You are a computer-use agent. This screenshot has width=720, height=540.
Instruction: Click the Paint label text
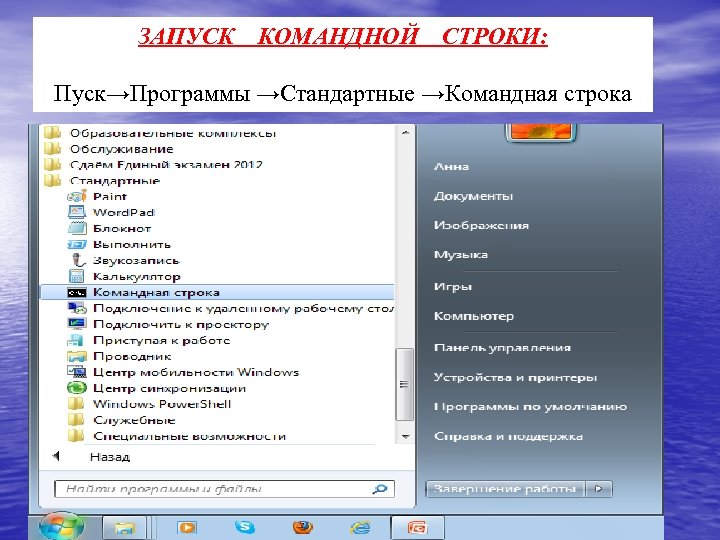(110, 197)
